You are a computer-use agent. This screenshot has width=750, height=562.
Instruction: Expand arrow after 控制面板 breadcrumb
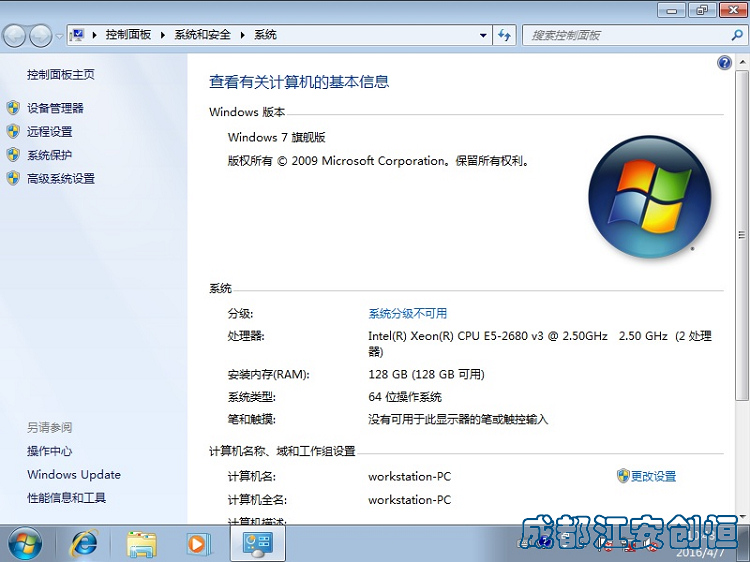[163, 35]
